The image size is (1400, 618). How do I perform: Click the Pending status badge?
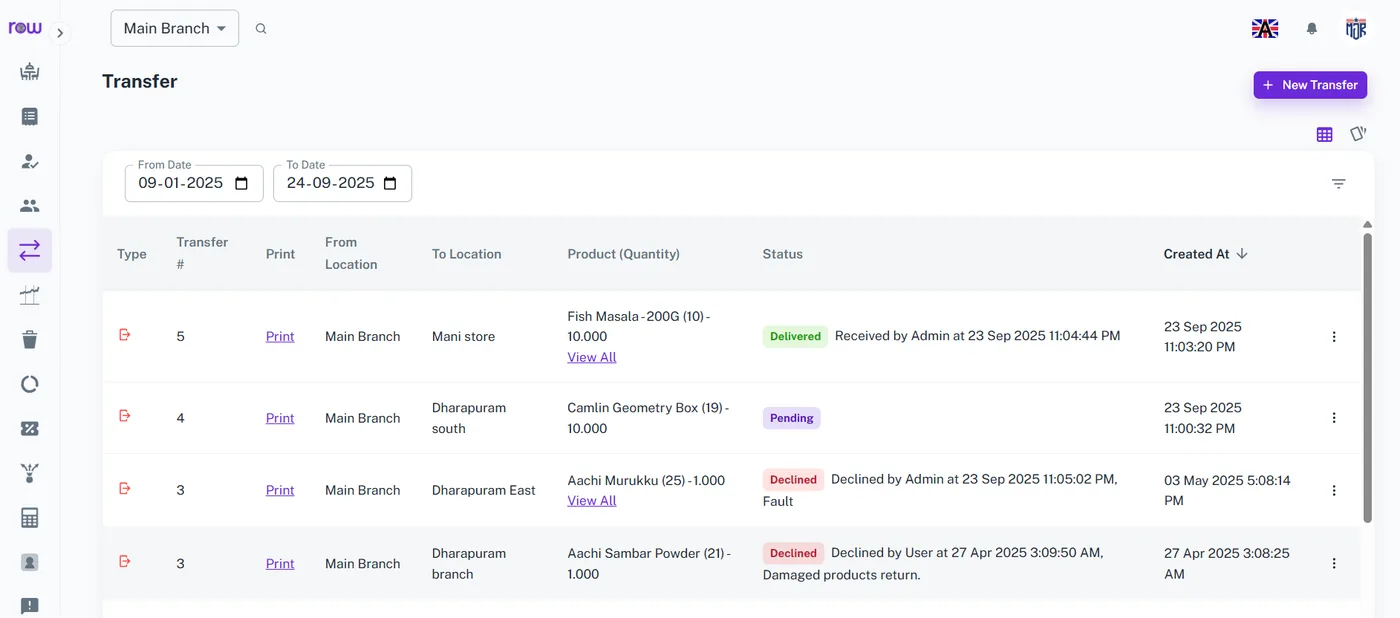pyautogui.click(x=792, y=418)
